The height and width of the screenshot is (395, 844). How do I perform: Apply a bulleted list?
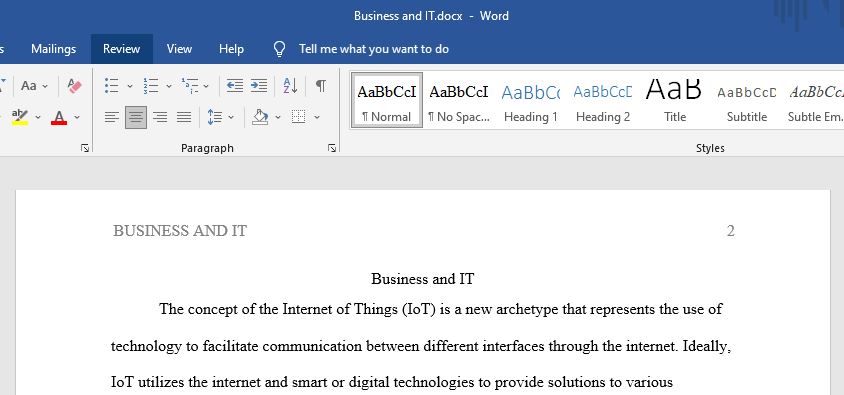[112, 86]
